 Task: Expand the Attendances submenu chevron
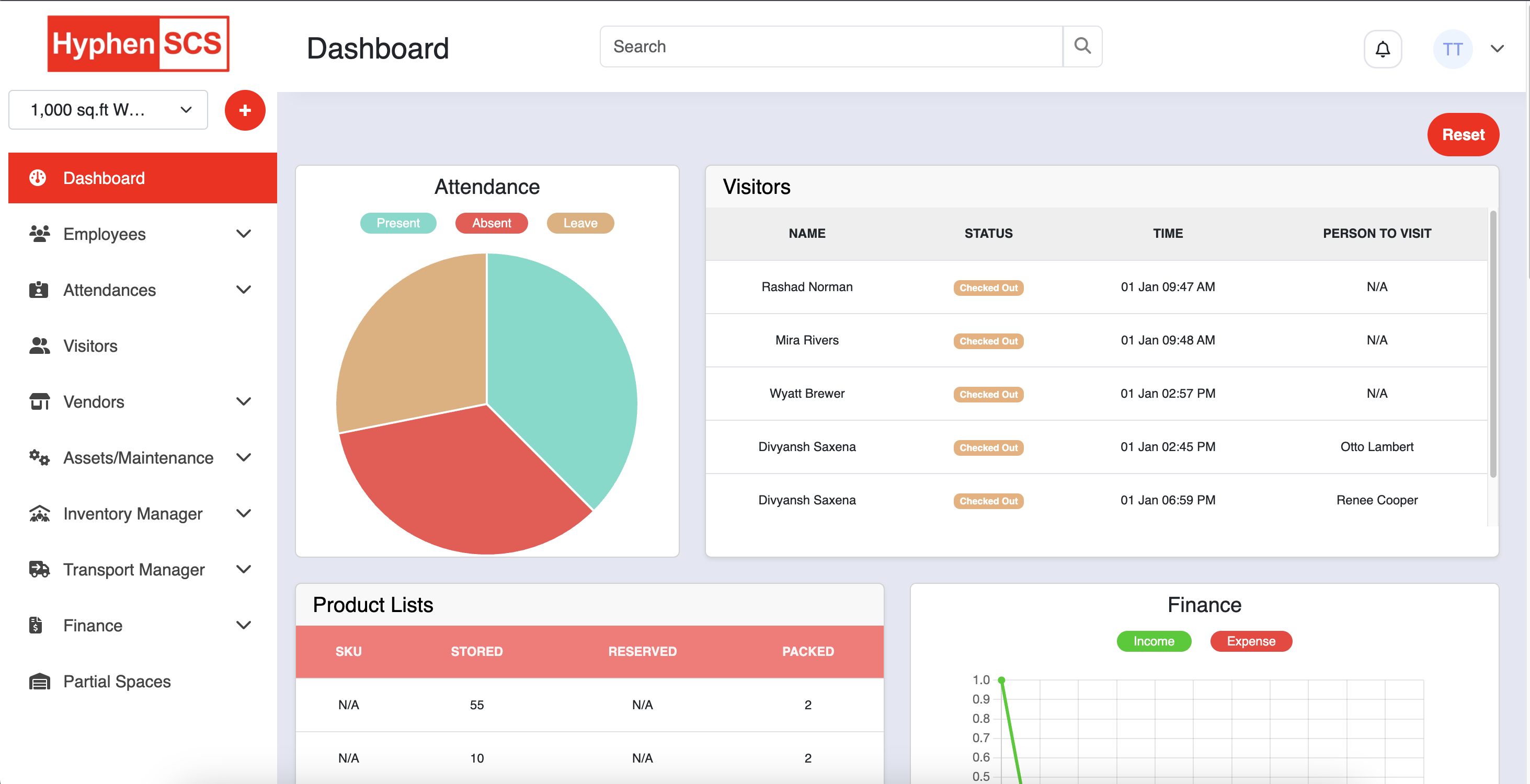tap(244, 290)
